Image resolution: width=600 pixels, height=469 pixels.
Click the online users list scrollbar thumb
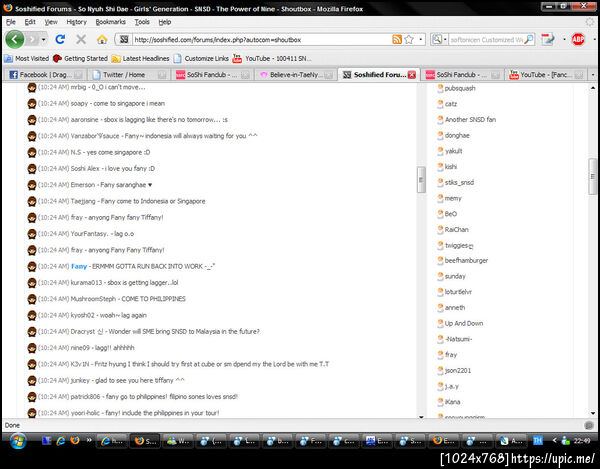click(x=592, y=176)
